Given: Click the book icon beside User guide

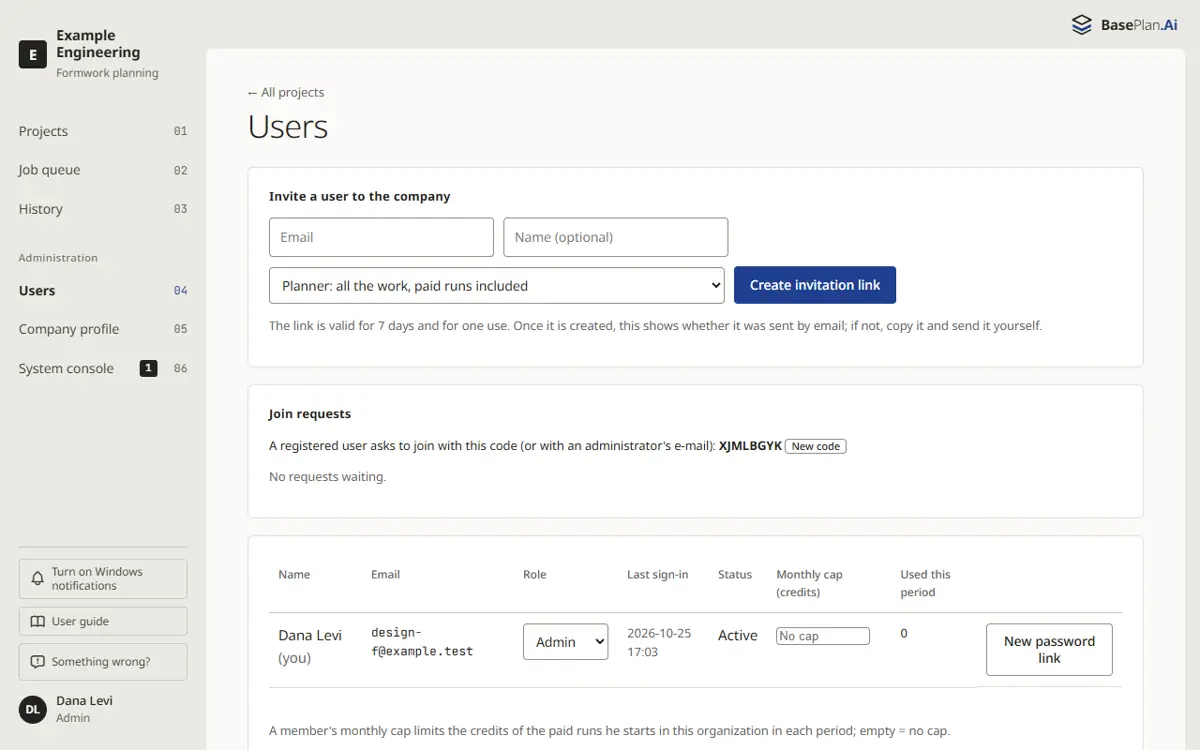Looking at the screenshot, I should [38, 621].
